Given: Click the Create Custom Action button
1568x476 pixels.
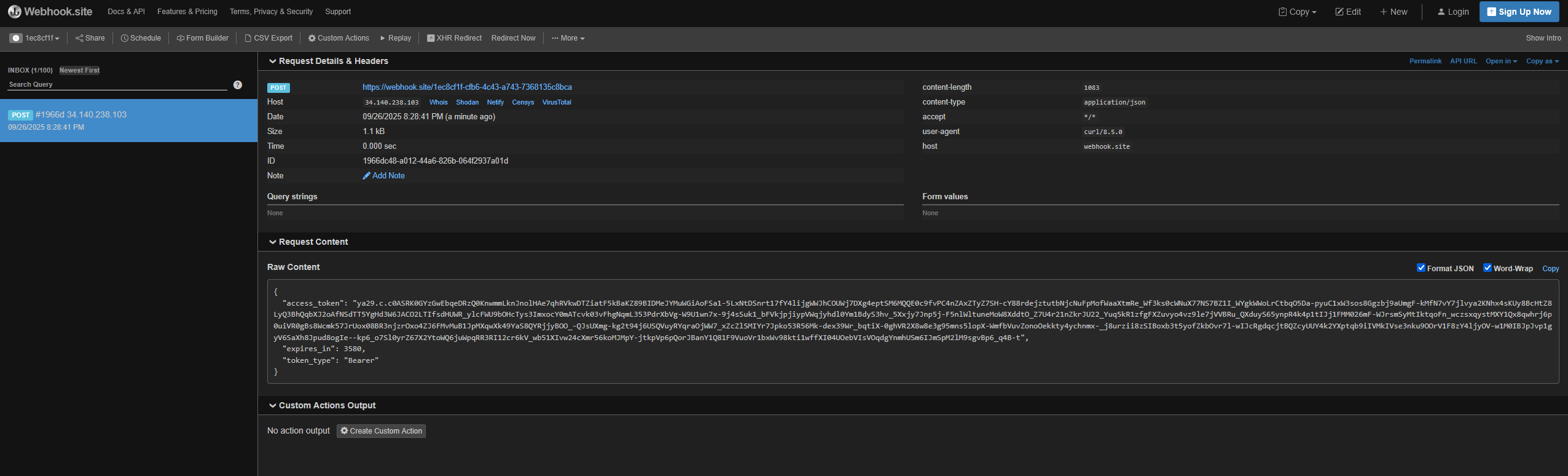Looking at the screenshot, I should tap(381, 431).
